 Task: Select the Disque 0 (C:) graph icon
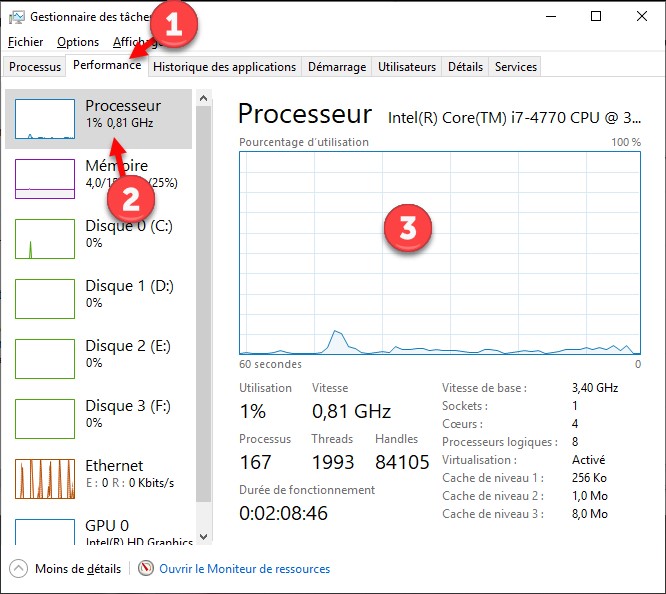(x=45, y=239)
